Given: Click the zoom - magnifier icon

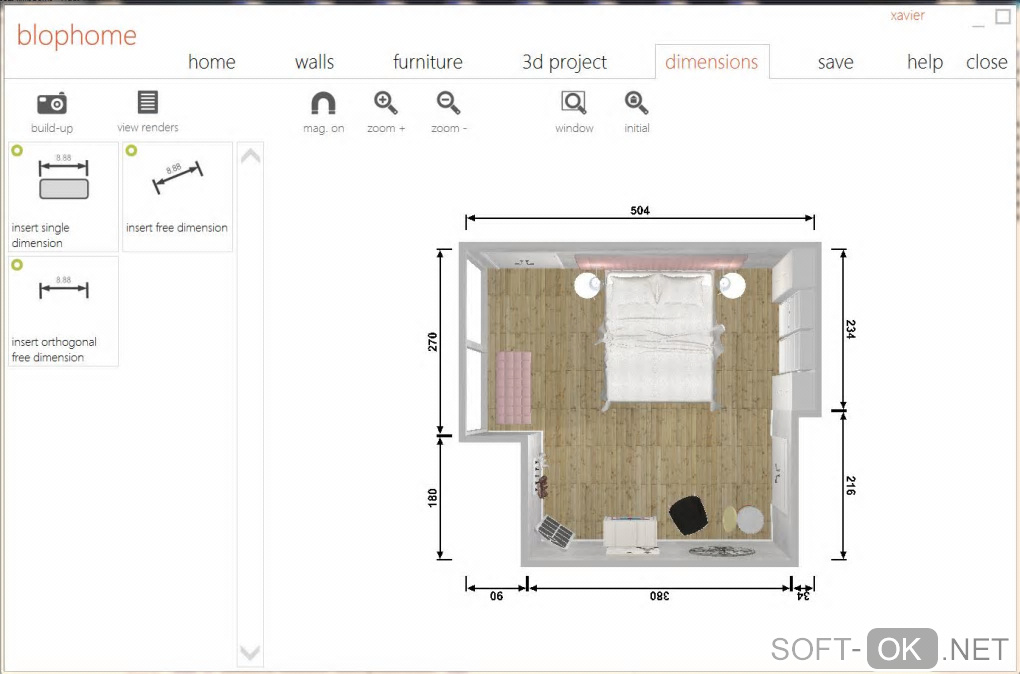Looking at the screenshot, I should tap(448, 103).
